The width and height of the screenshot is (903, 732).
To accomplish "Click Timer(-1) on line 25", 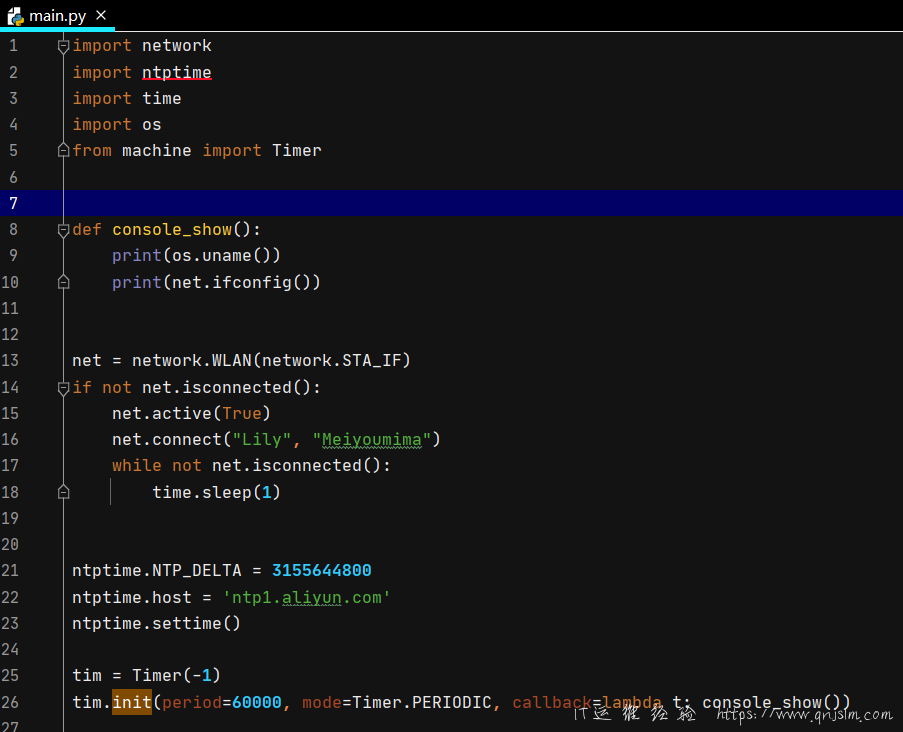I will point(176,676).
